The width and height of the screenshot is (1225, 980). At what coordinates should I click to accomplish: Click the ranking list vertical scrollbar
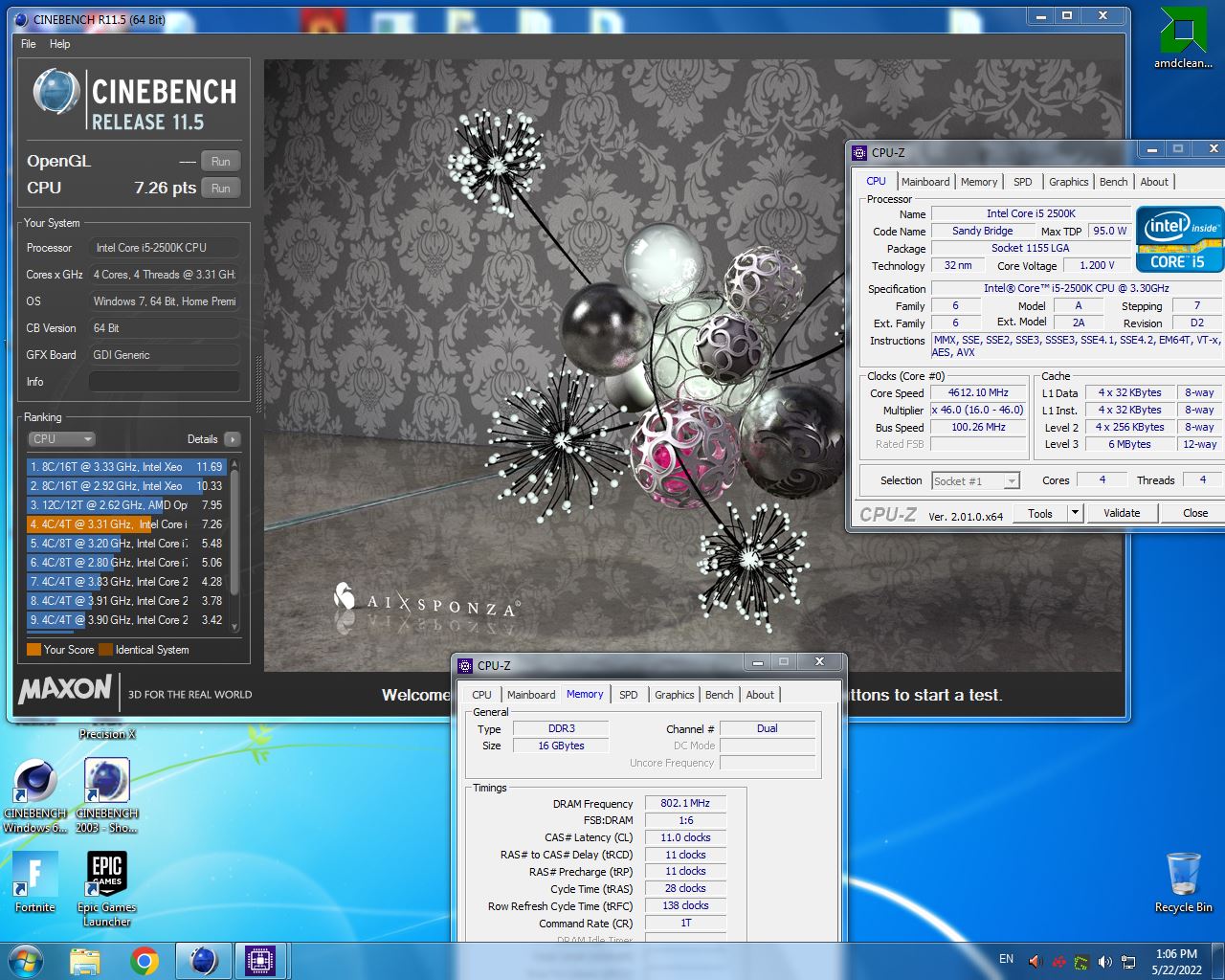click(234, 546)
